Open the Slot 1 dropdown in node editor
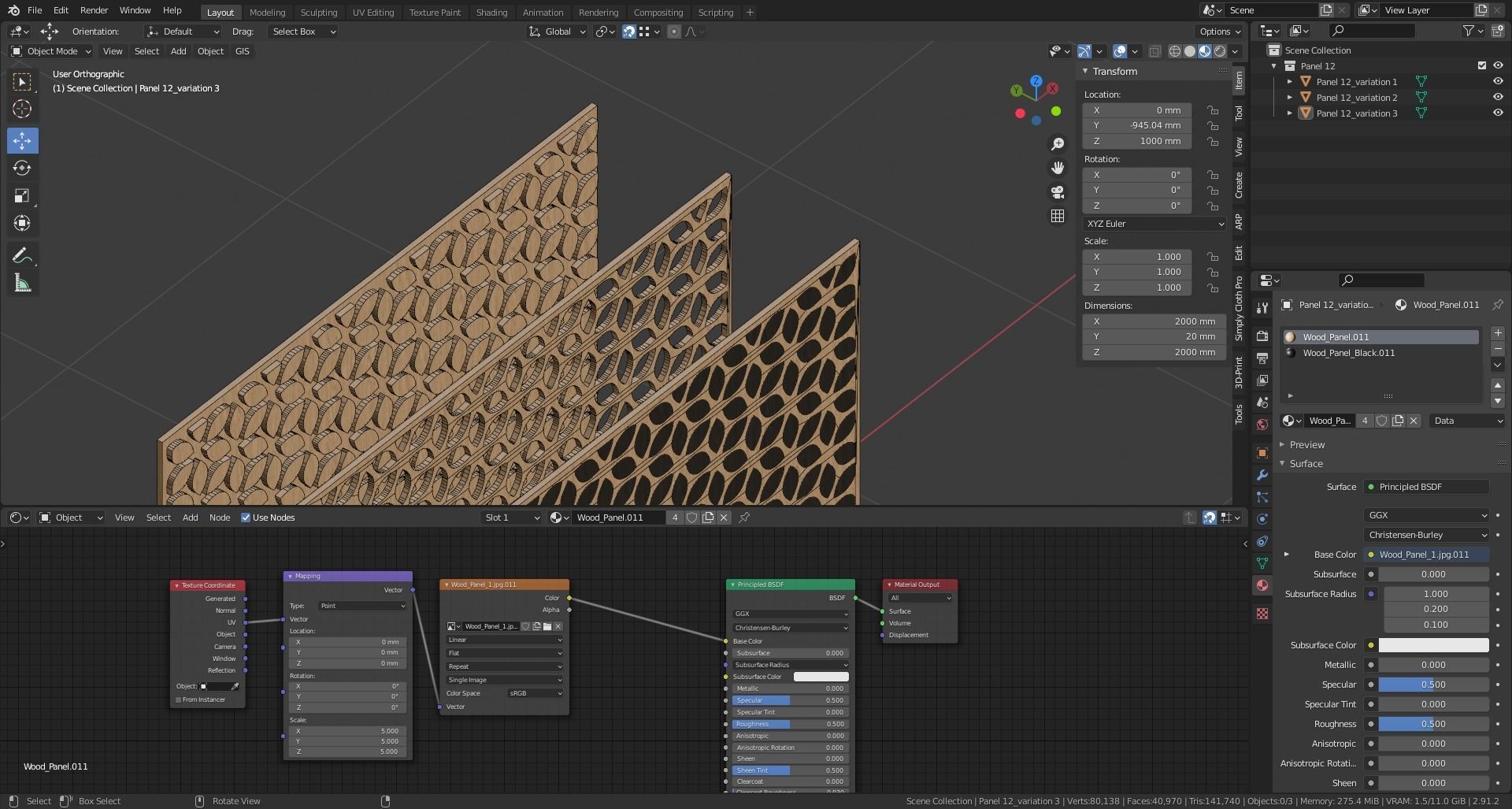This screenshot has width=1512, height=809. pos(512,518)
